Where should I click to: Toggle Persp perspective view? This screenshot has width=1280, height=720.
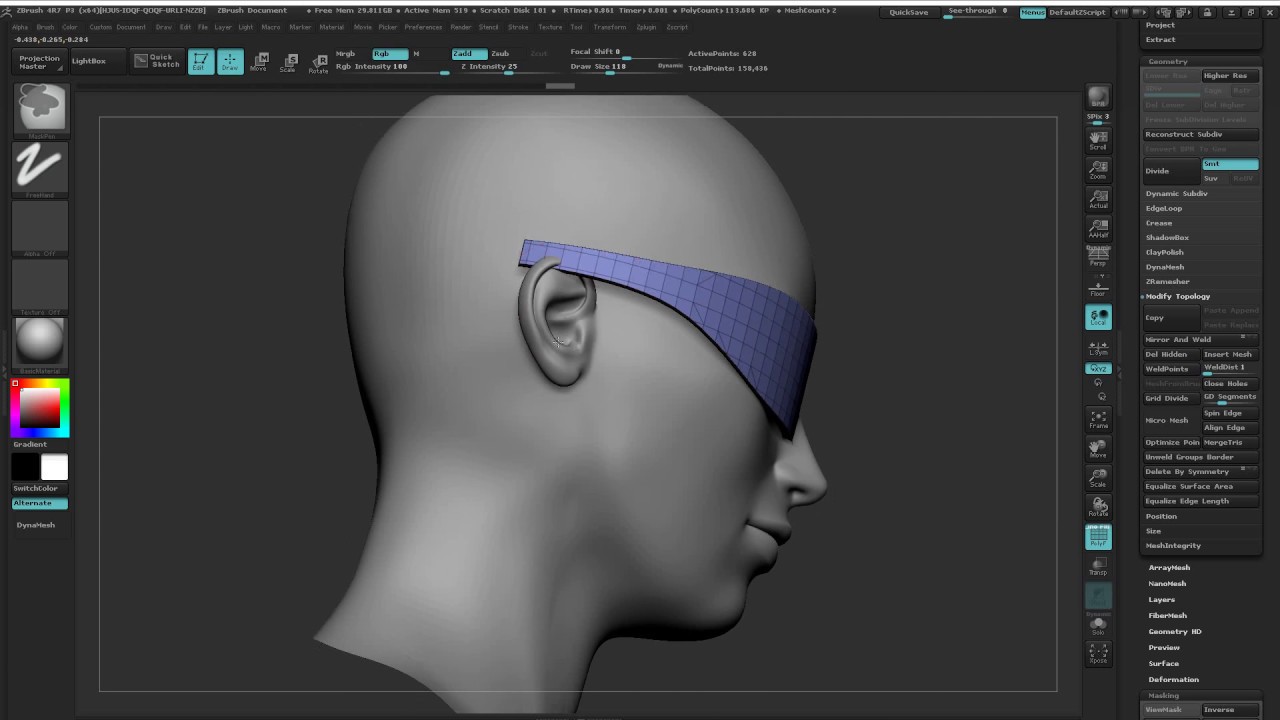(1098, 257)
